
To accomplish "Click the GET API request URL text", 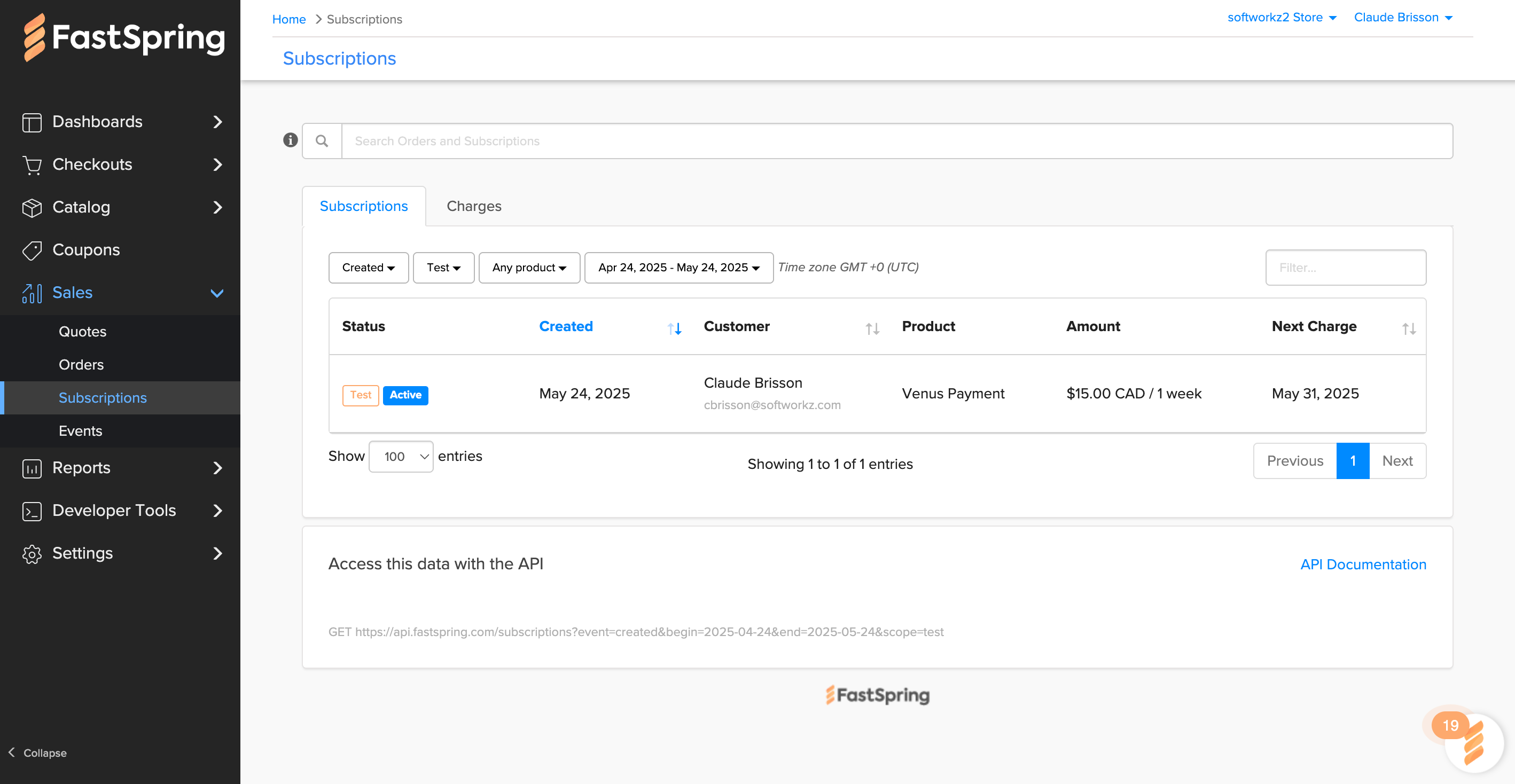I will [636, 632].
